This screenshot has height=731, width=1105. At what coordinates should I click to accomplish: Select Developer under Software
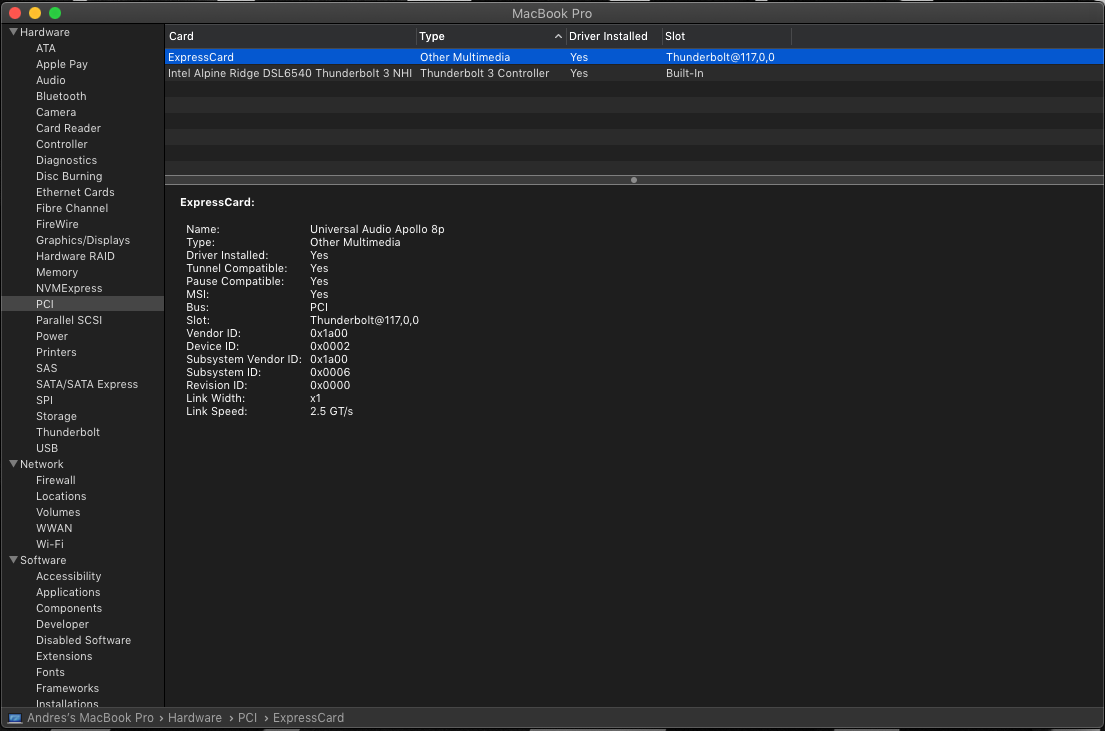(63, 624)
